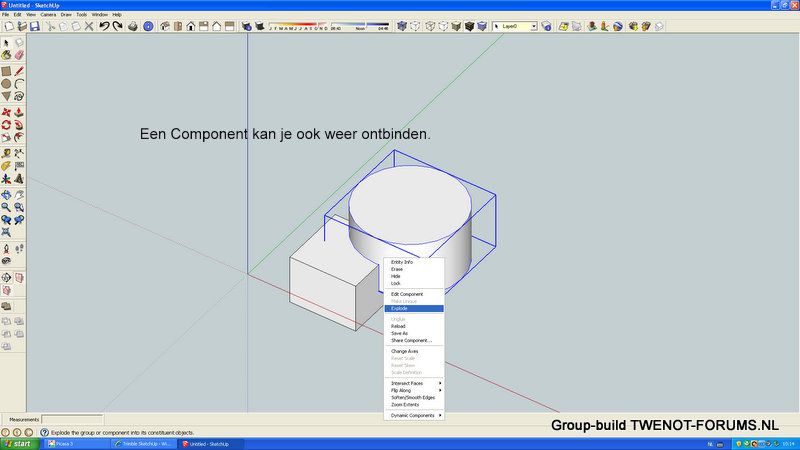Click the status bar help question icon
Screen dimensions: 800x450
[44, 433]
